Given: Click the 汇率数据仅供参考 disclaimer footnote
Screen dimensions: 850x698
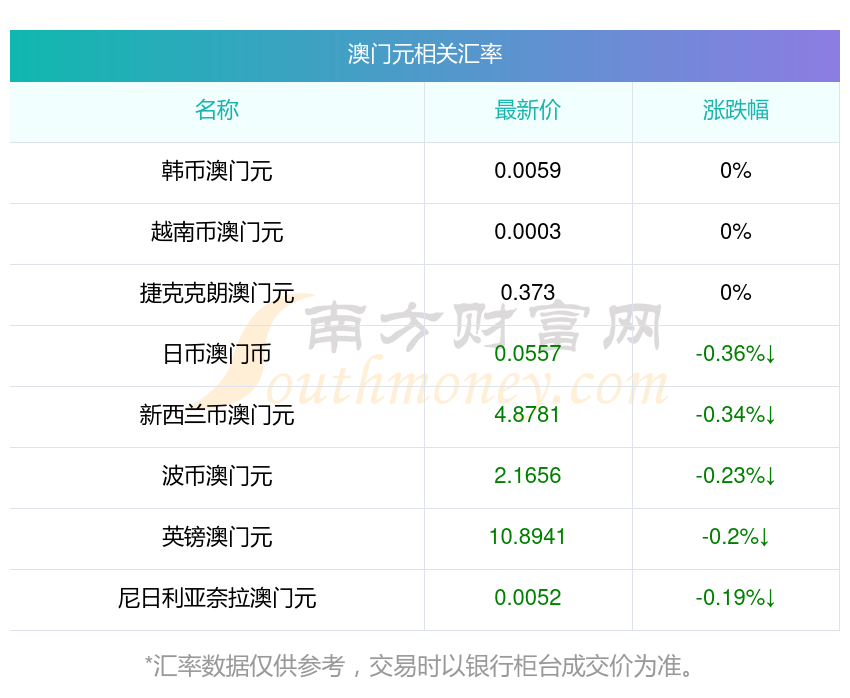Looking at the screenshot, I should click(x=419, y=666).
